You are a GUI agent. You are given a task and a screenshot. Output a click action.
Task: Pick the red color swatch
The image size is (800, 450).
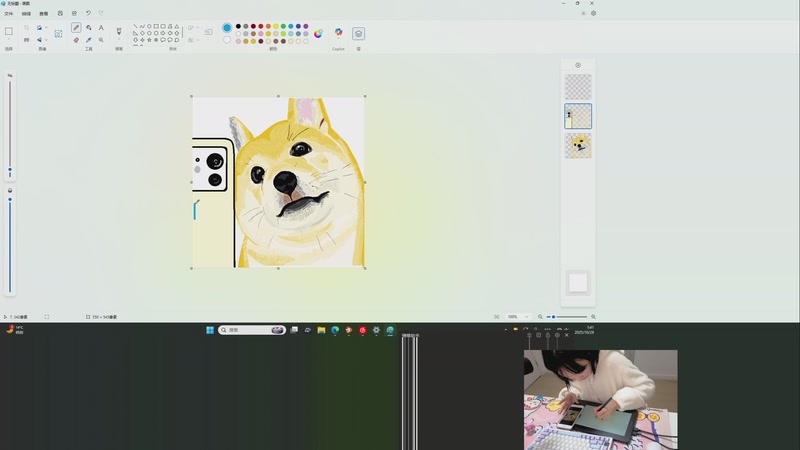coord(261,26)
